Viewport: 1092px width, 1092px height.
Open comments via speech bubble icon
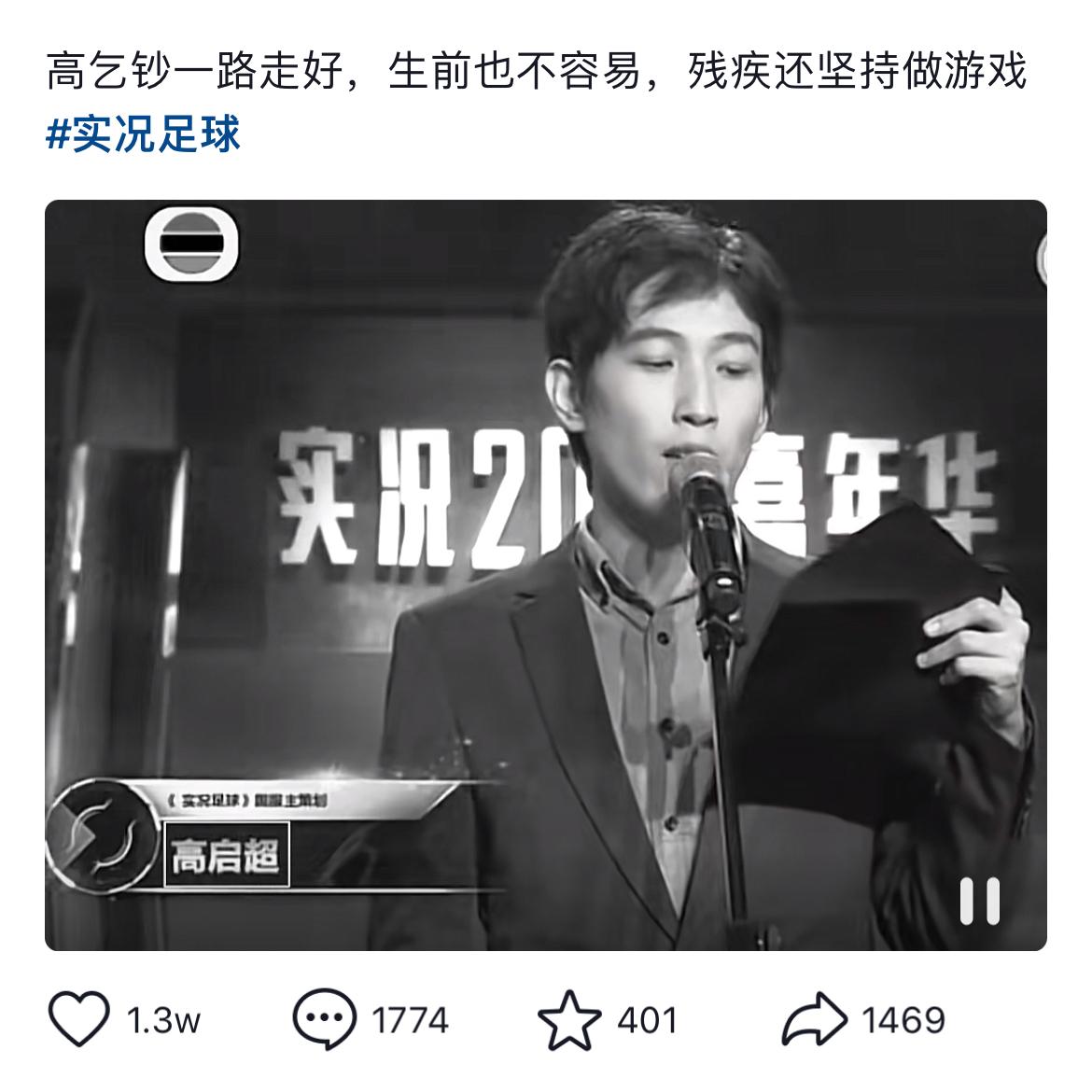tap(325, 1019)
